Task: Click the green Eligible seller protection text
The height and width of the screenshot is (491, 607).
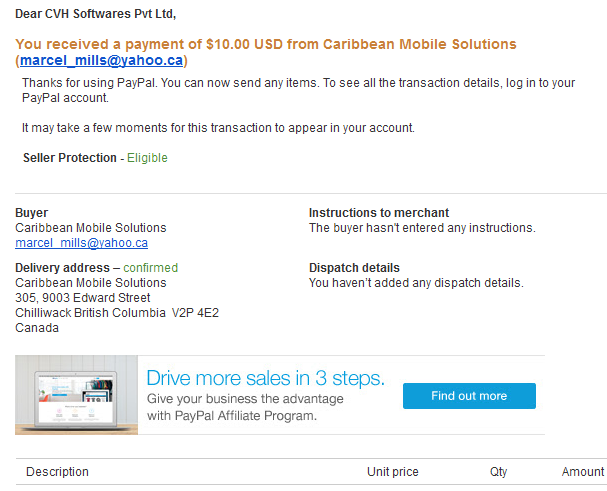Action: point(147,158)
